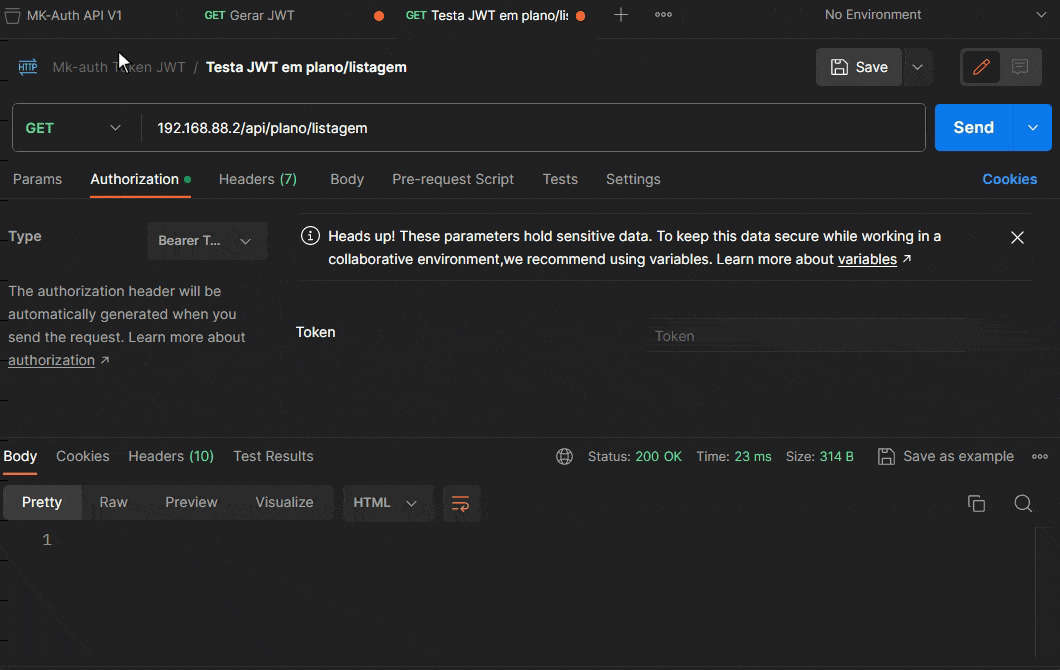Dismiss the Heads up warning banner
Screen dimensions: 1060x670
click(1017, 238)
